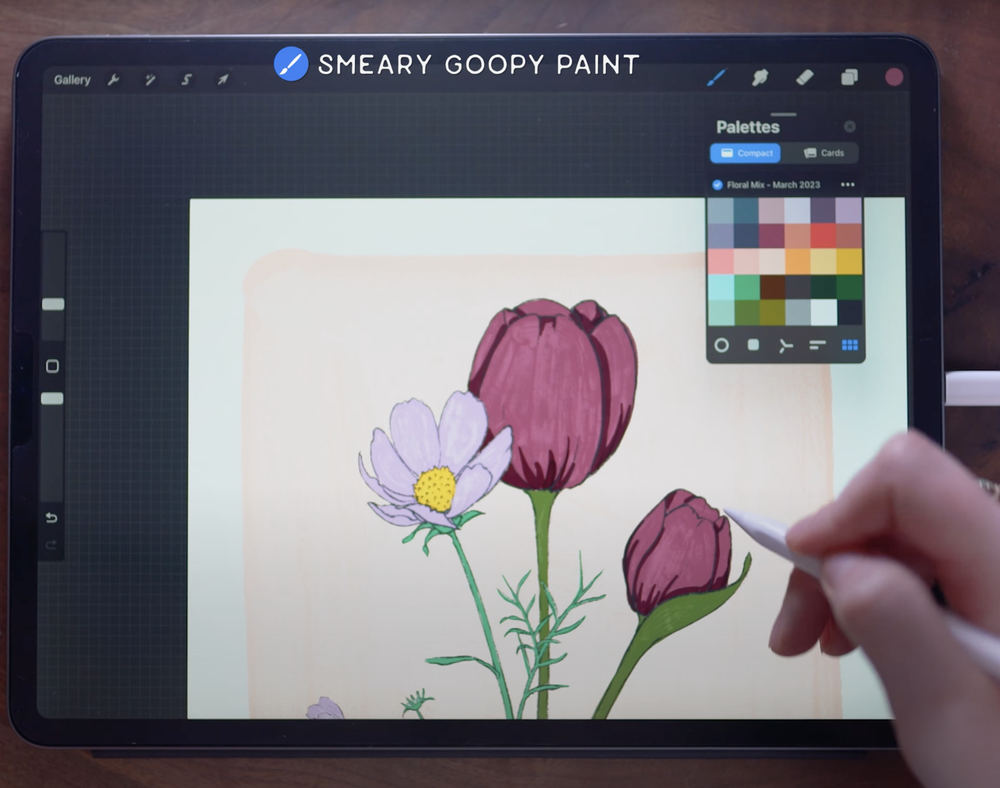Open the Value color mode

point(817,345)
